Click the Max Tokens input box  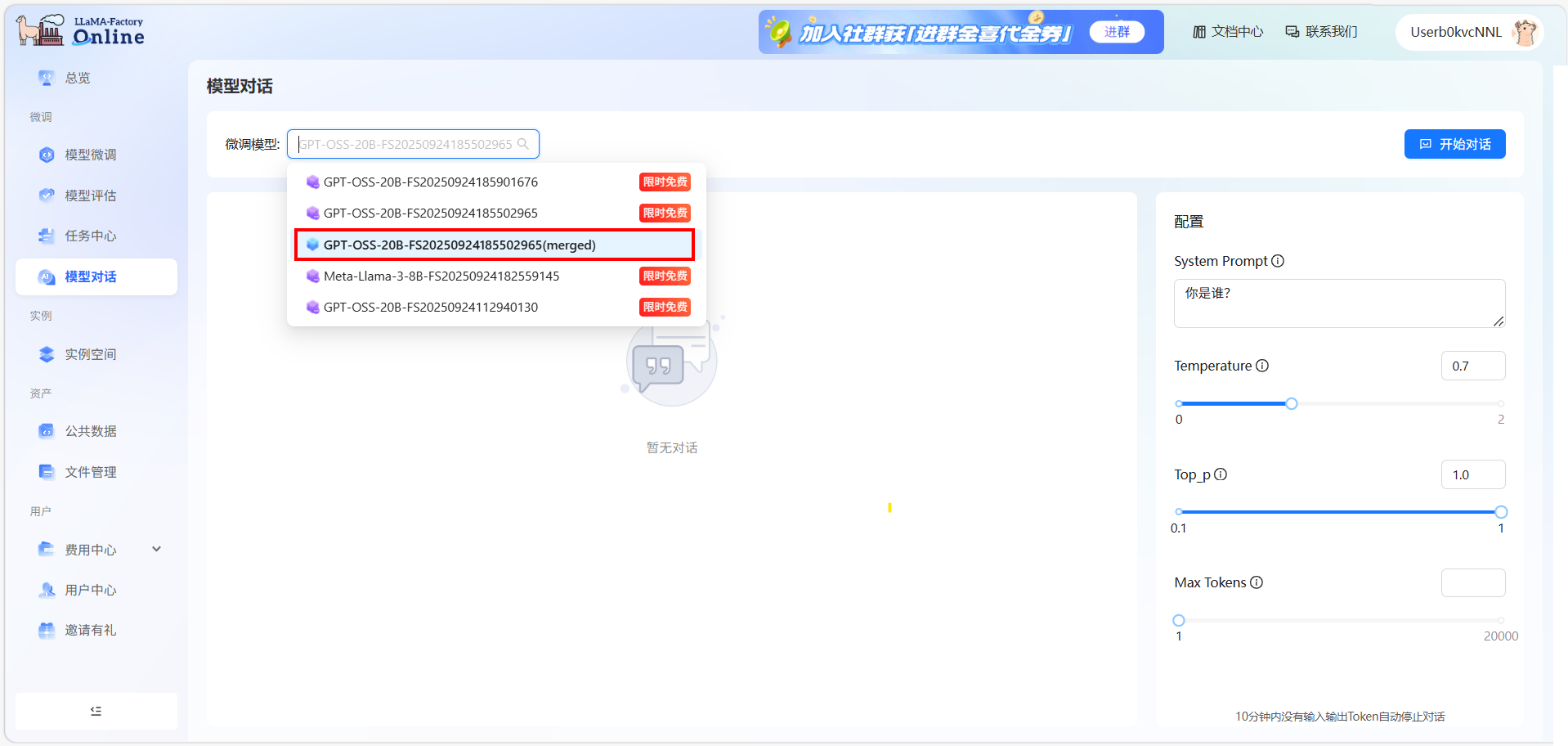[1472, 583]
